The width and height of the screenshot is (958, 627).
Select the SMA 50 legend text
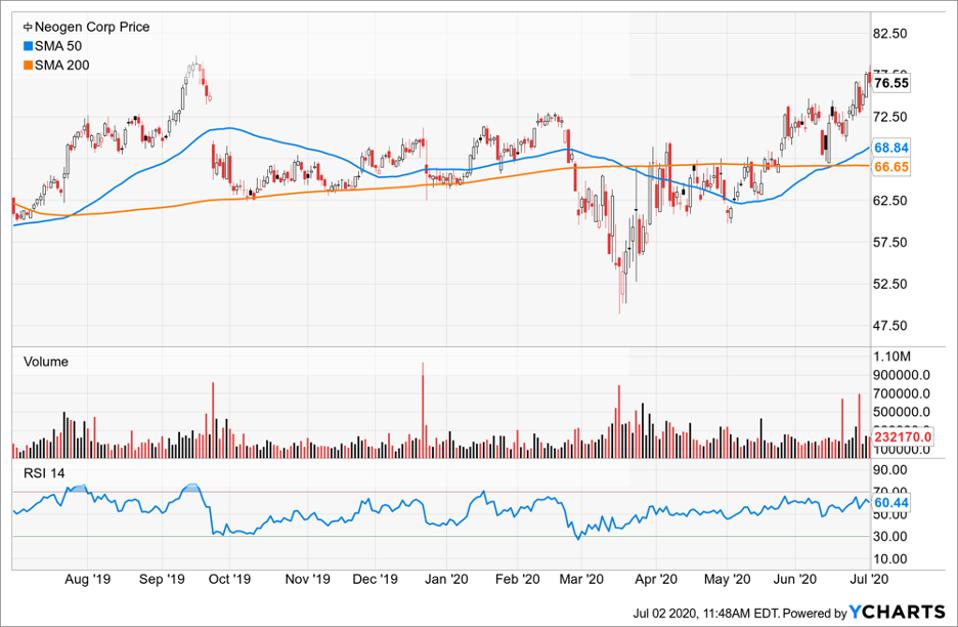pos(58,46)
